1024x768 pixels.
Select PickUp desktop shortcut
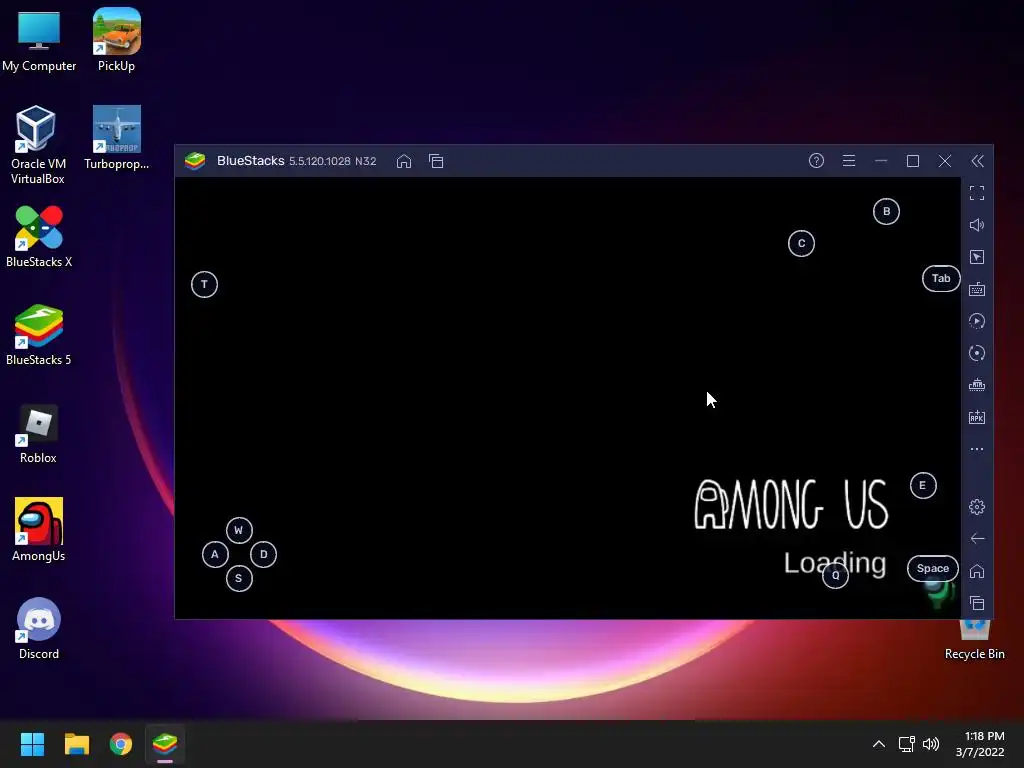(x=116, y=40)
